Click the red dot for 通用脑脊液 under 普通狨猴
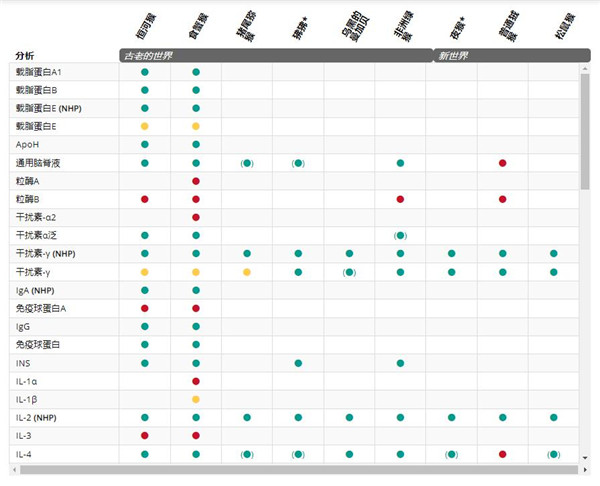 [x=502, y=163]
